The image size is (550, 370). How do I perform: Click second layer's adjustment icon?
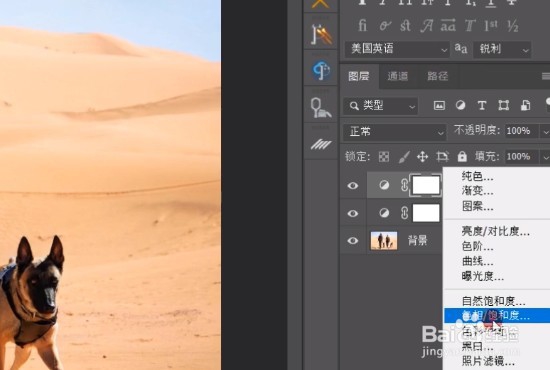[384, 213]
